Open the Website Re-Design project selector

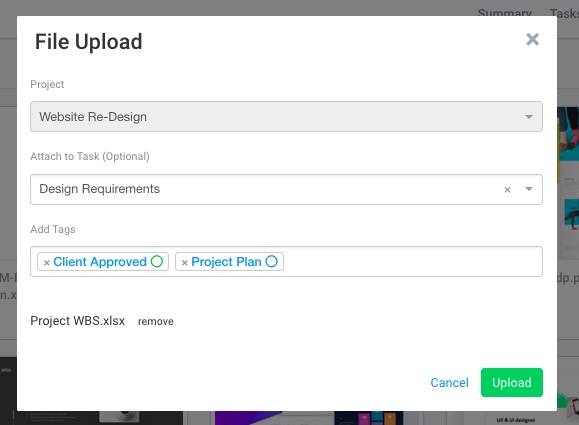pyautogui.click(x=286, y=116)
